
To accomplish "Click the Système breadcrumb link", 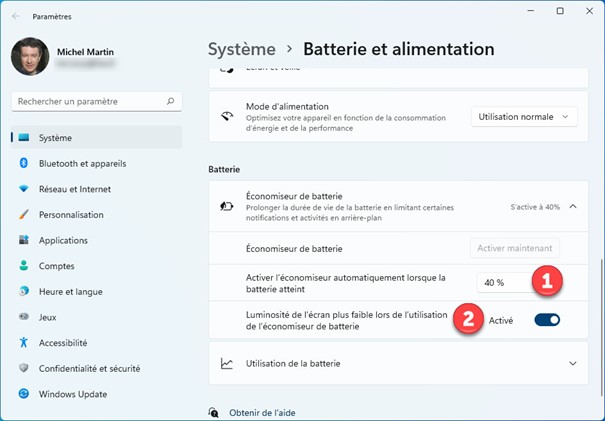I will point(241,48).
